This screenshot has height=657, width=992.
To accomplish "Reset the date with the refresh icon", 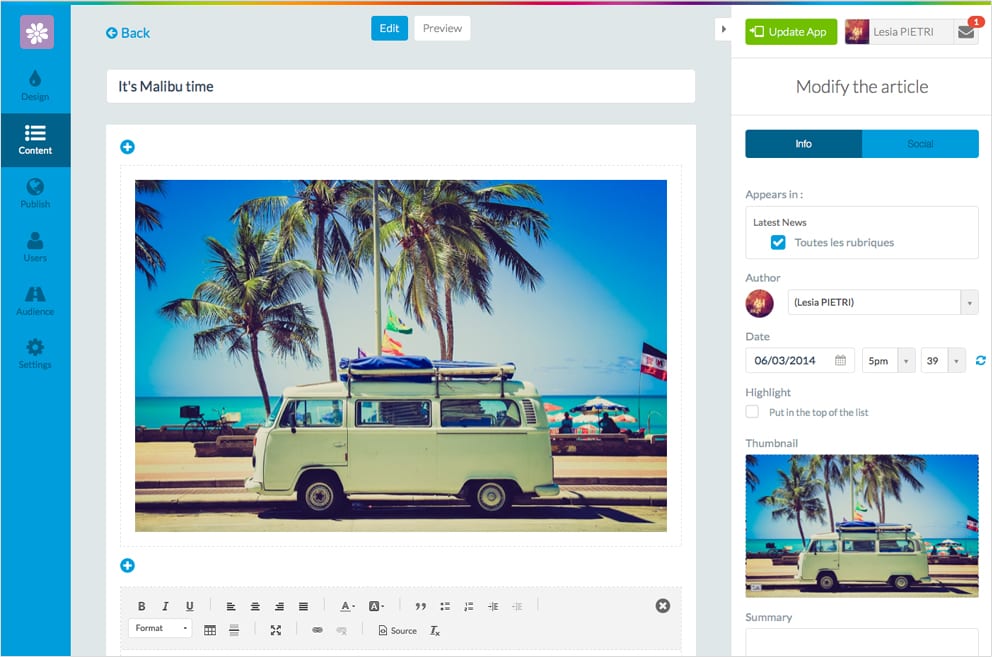I will pos(980,361).
